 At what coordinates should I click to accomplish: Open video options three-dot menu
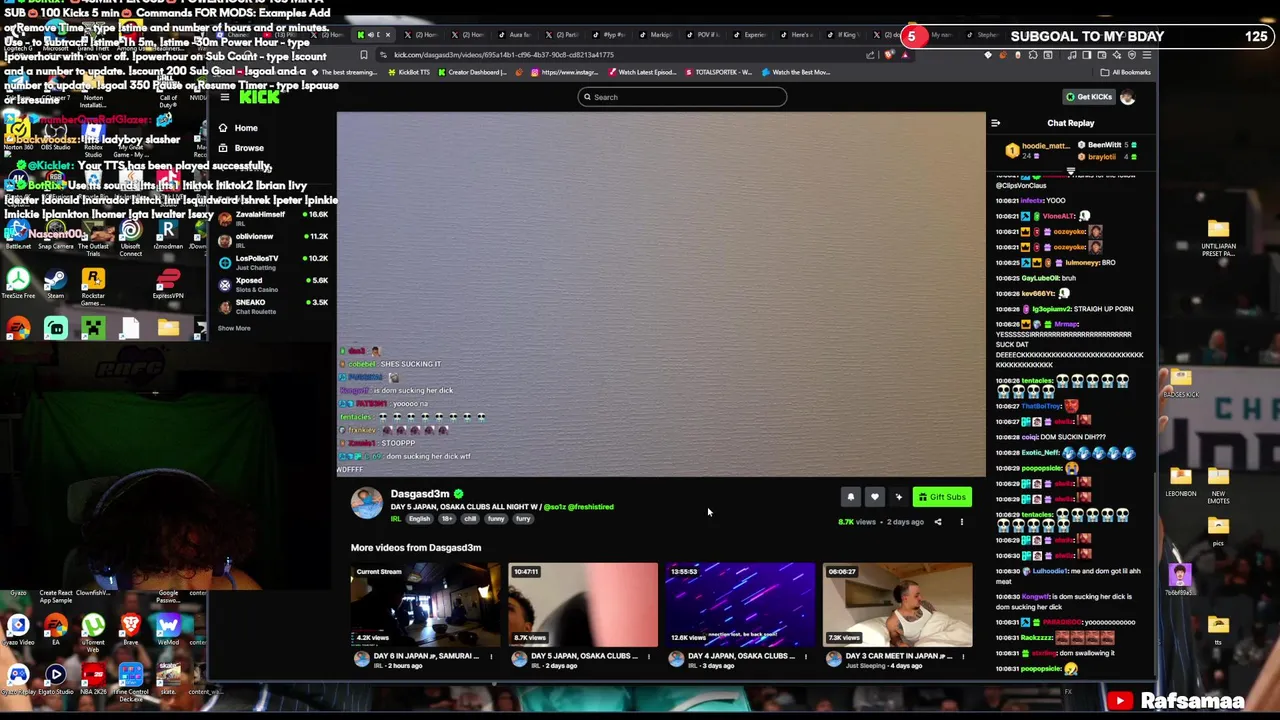point(962,522)
